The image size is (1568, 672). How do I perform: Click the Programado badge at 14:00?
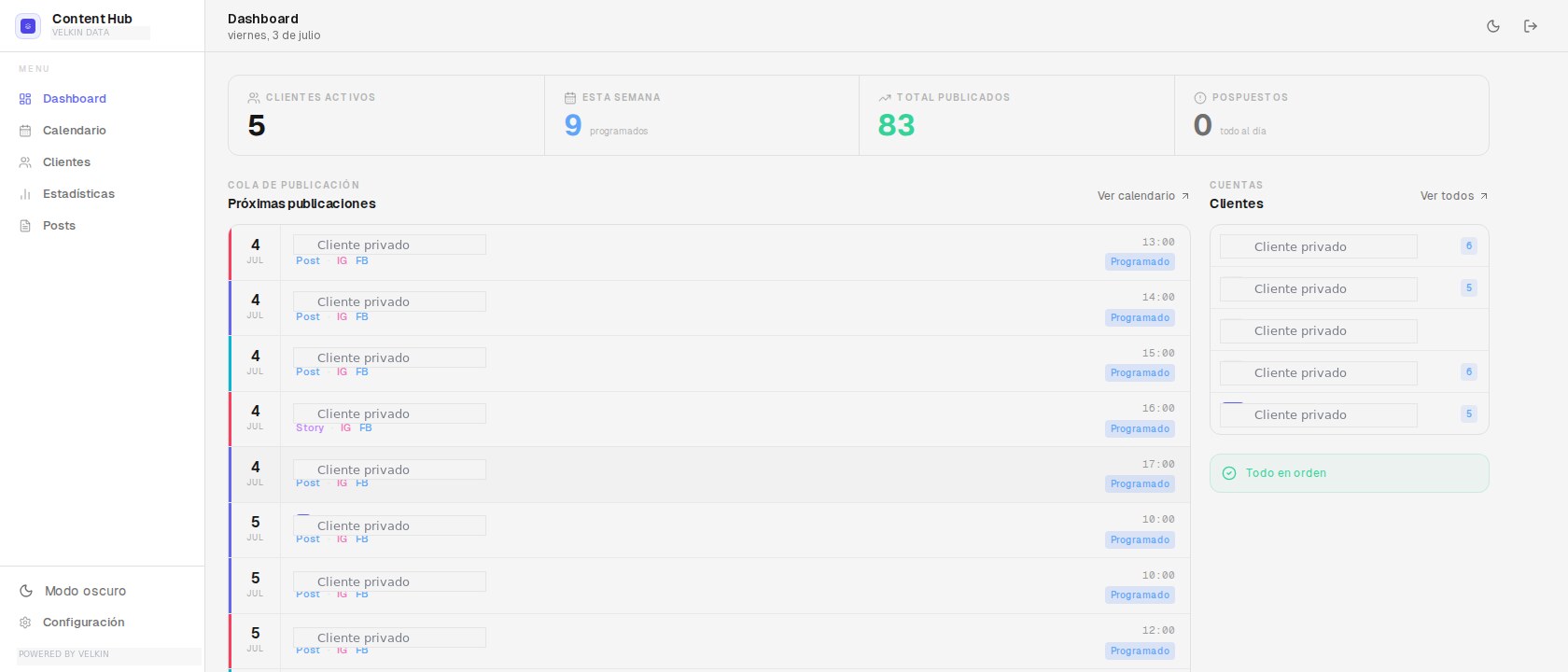(x=1140, y=318)
